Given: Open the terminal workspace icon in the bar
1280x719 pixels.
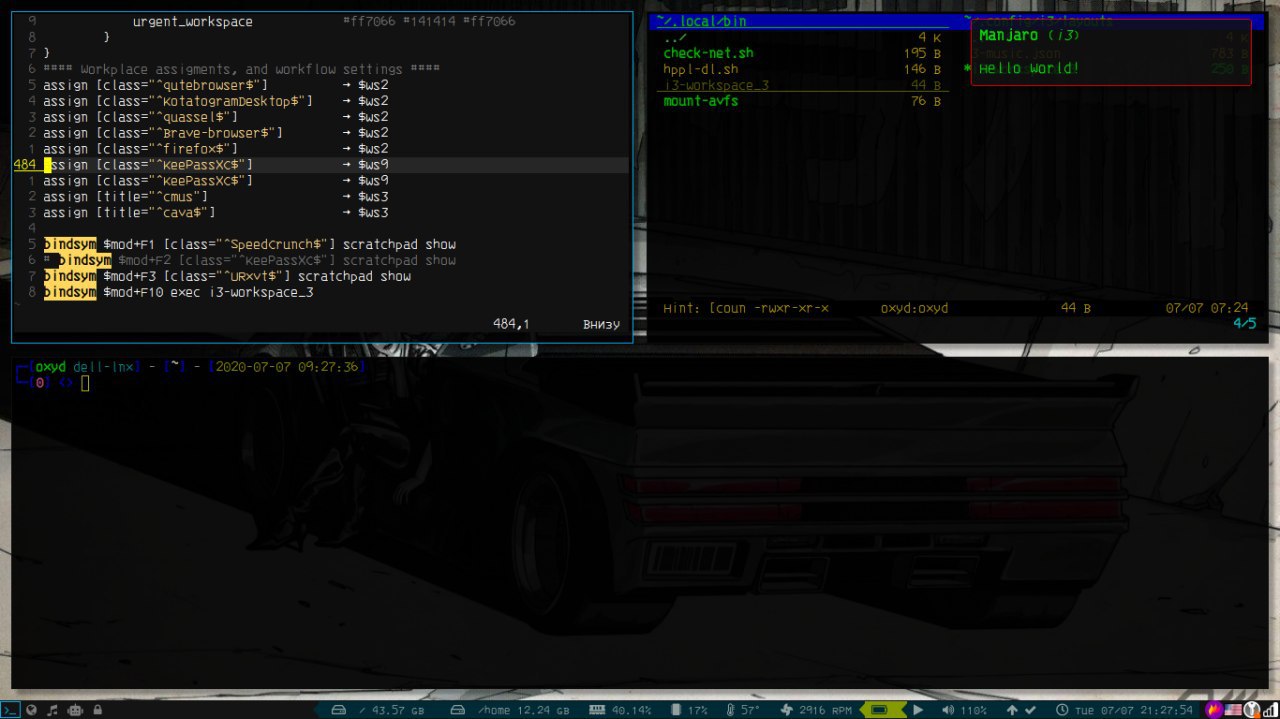Looking at the screenshot, I should [x=11, y=710].
